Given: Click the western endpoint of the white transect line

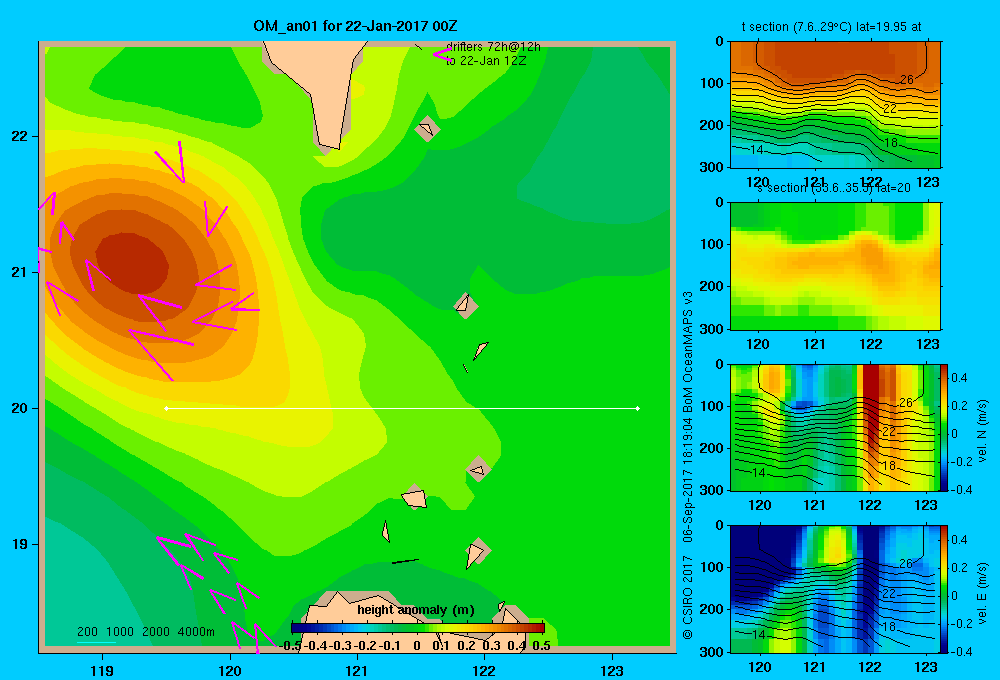Looking at the screenshot, I should [166, 408].
